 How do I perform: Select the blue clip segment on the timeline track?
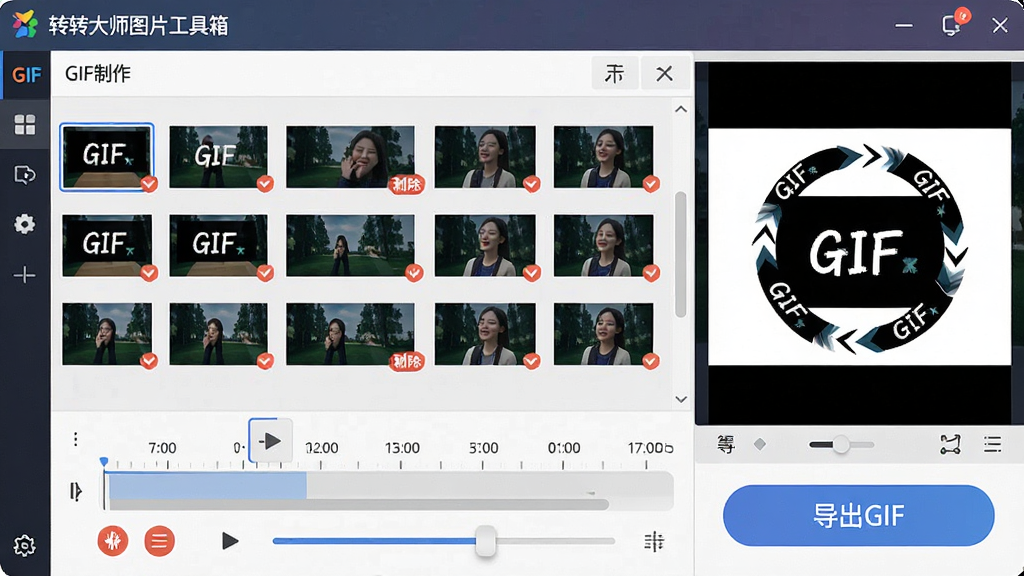click(208, 487)
